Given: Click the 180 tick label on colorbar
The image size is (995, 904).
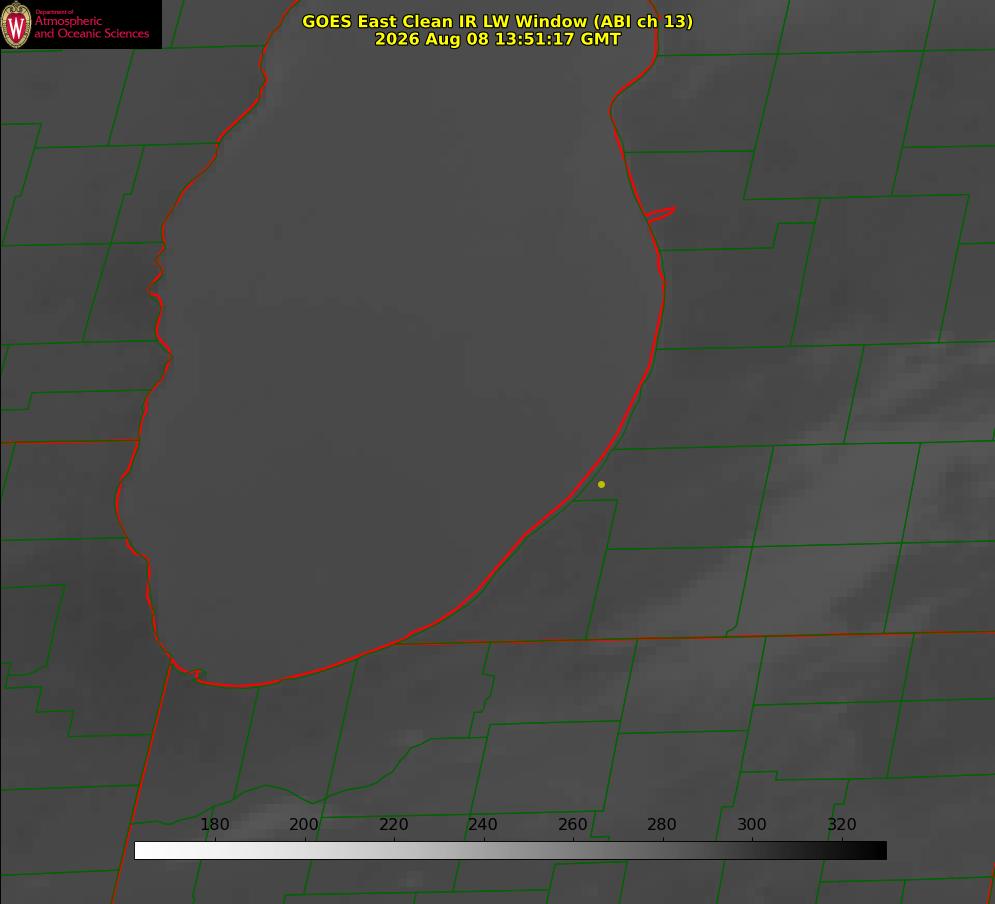Looking at the screenshot, I should pos(214,824).
